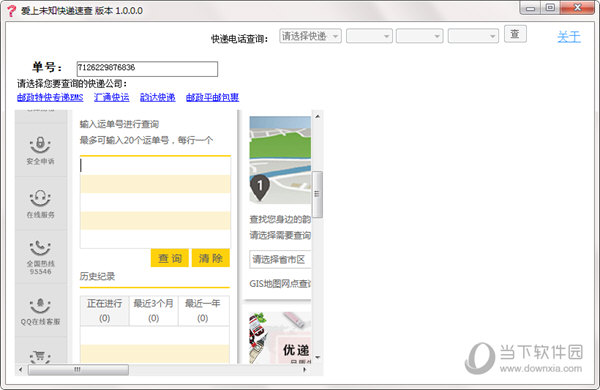This screenshot has width=600, height=390.
Task: Open the 关于 link
Action: click(569, 37)
